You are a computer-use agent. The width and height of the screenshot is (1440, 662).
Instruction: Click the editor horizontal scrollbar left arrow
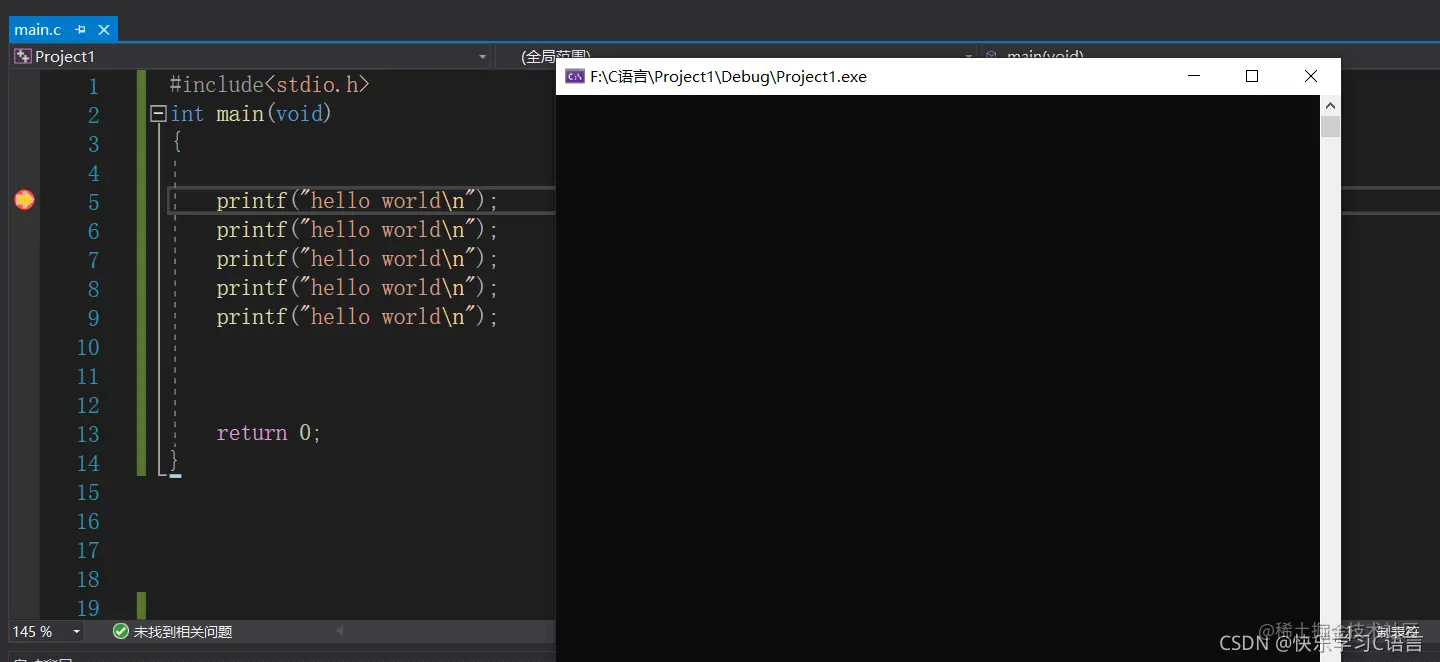[339, 632]
